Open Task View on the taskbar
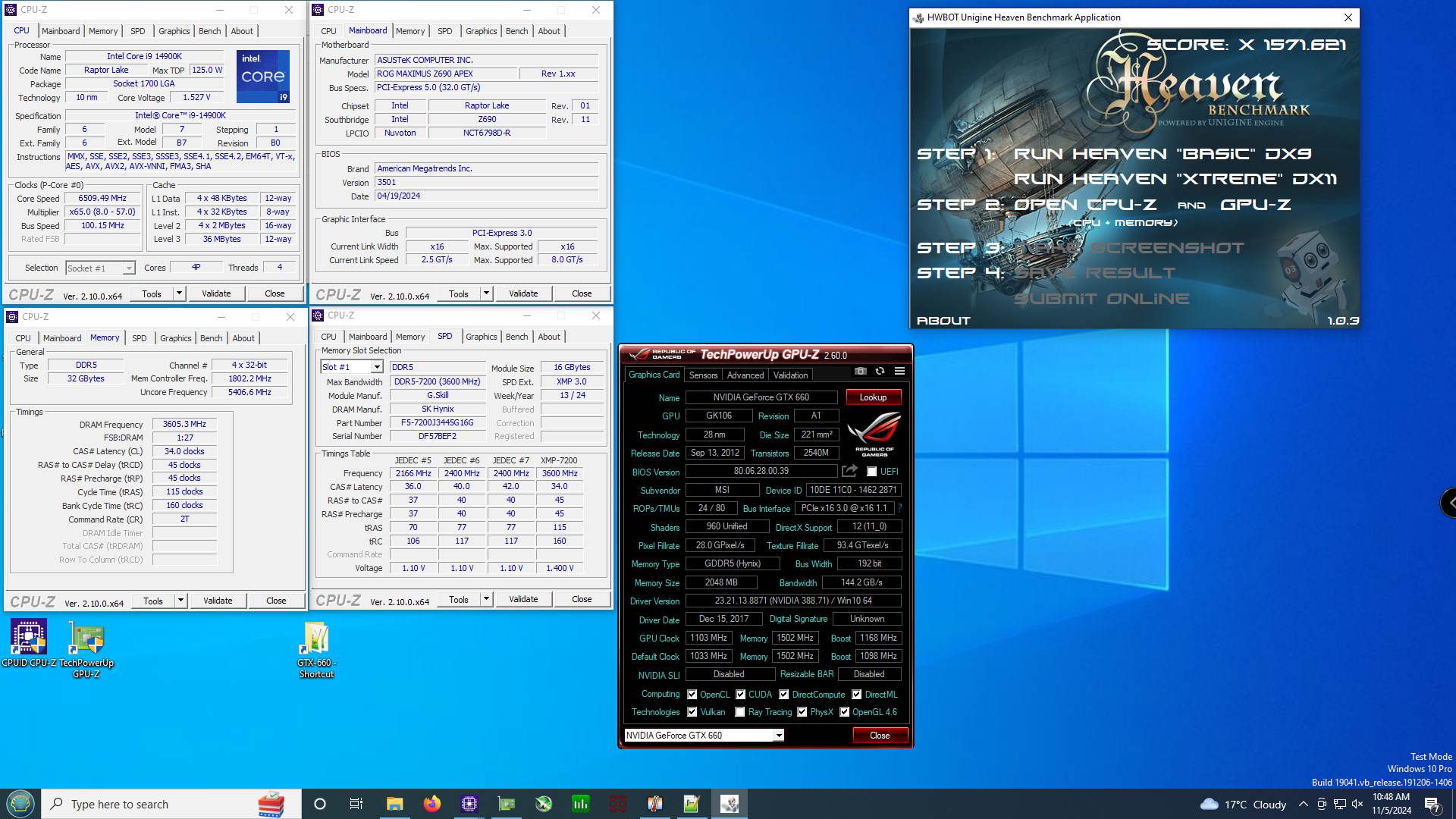 356,804
